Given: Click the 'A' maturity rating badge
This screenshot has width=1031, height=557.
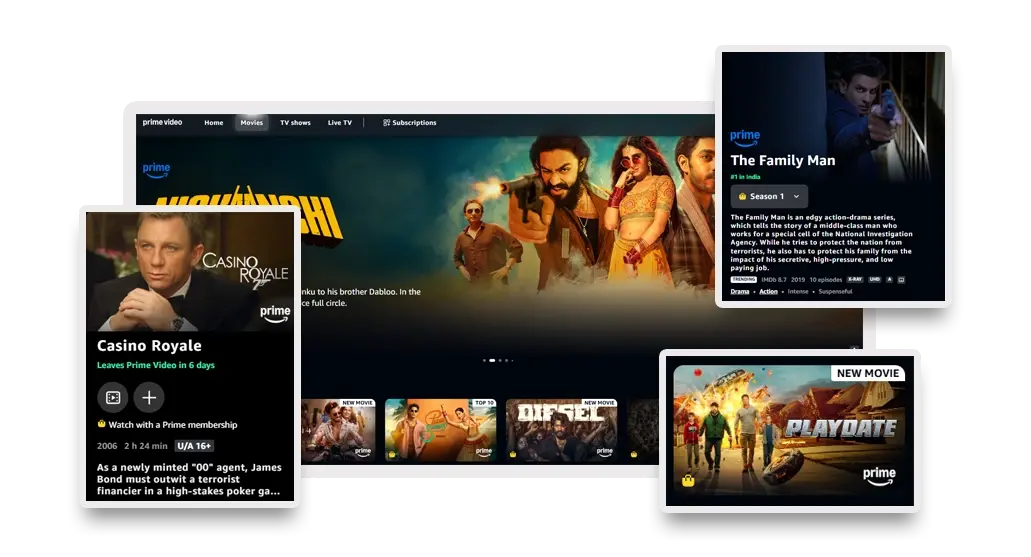Looking at the screenshot, I should coord(890,279).
